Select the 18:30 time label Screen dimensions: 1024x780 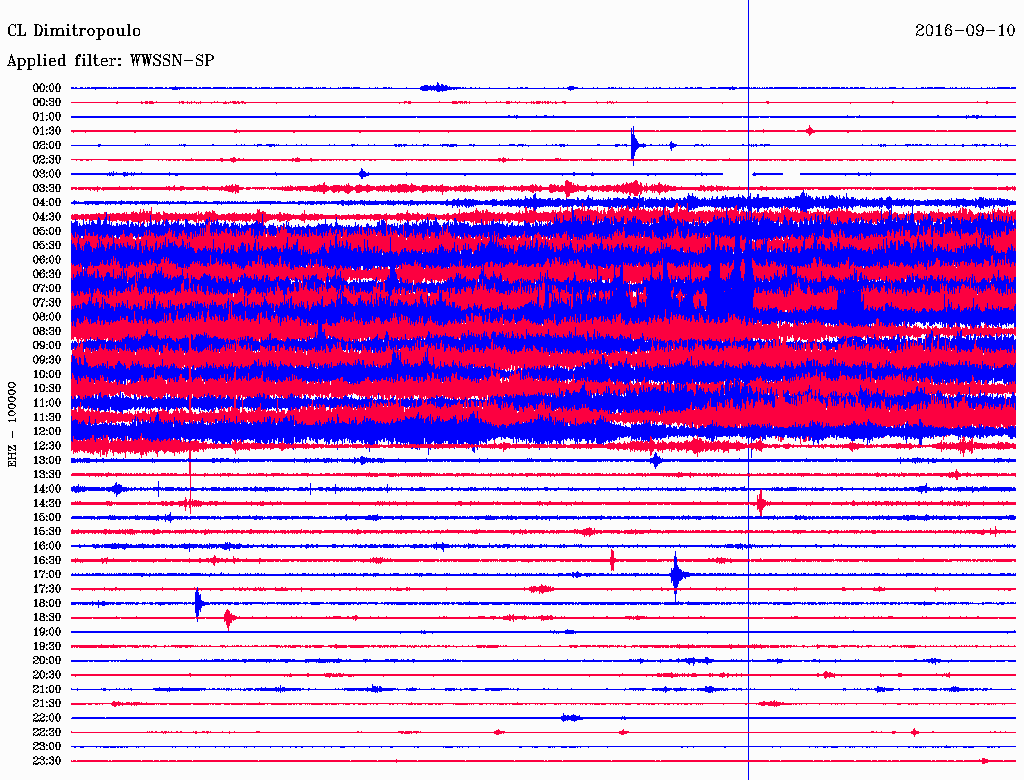[x=47, y=618]
